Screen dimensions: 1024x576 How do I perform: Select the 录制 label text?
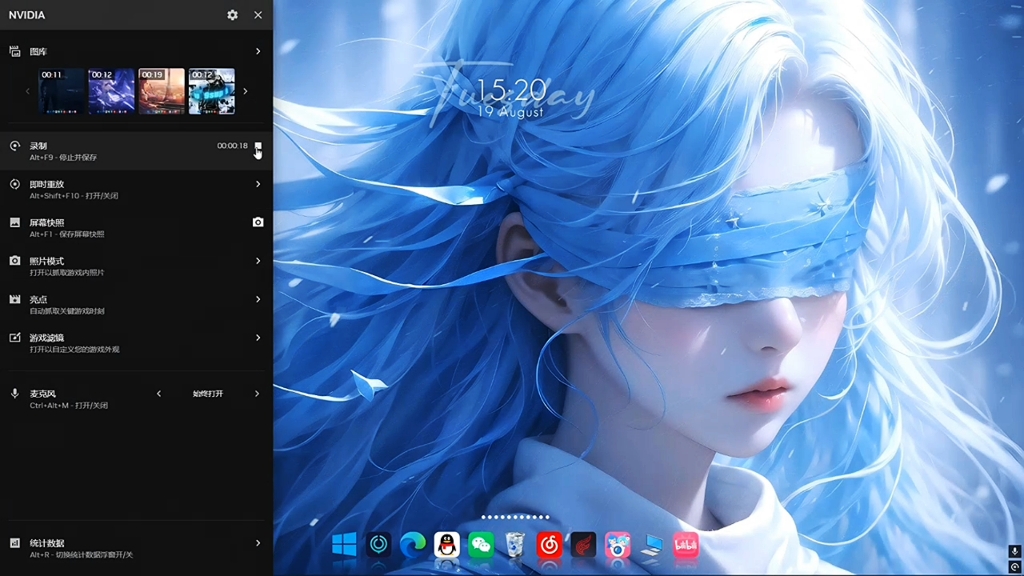coord(38,146)
